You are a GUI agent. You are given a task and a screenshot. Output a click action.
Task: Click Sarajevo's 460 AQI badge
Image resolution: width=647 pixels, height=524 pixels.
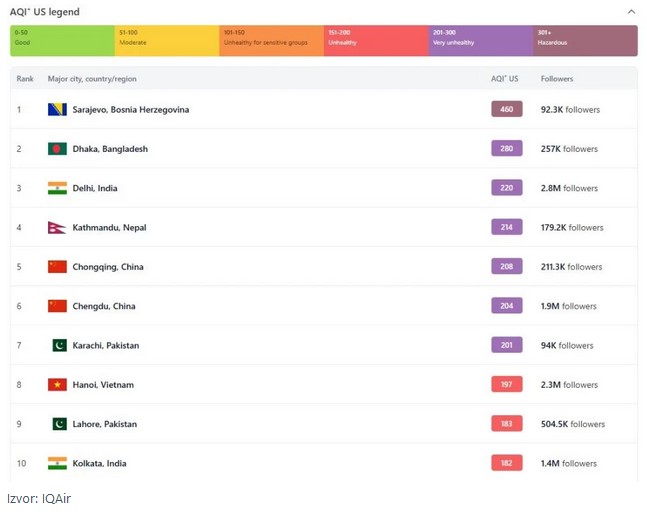507,109
